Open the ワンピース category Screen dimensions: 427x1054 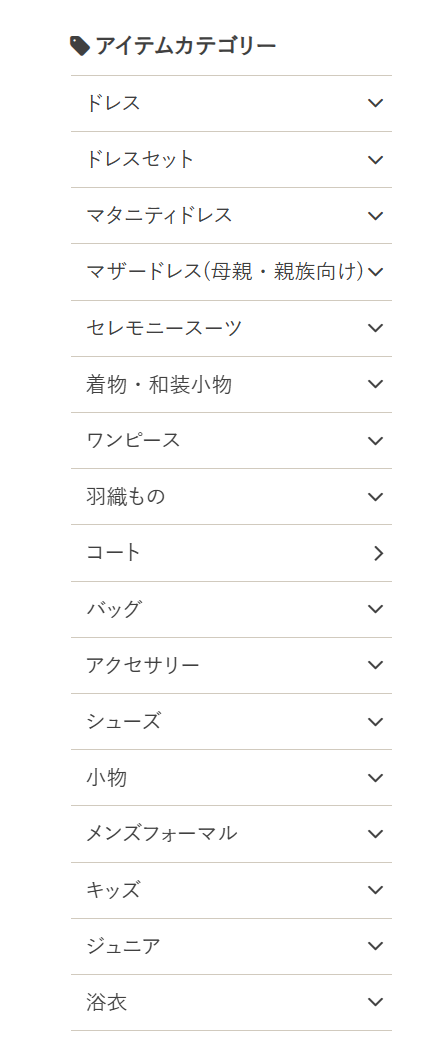click(231, 440)
